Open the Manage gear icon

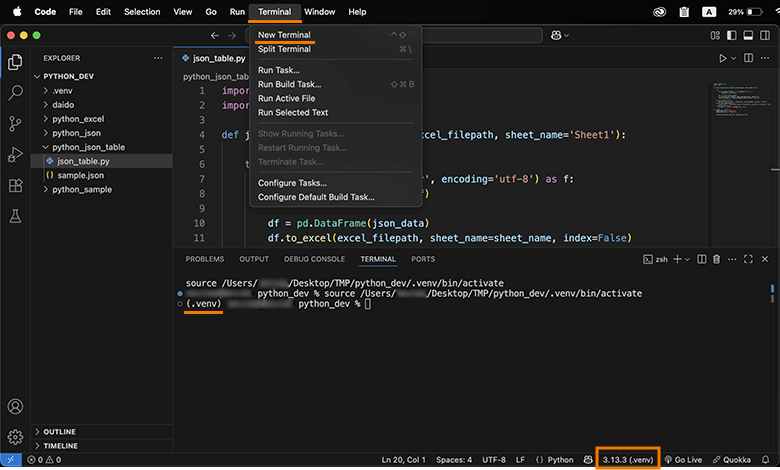pyautogui.click(x=15, y=437)
